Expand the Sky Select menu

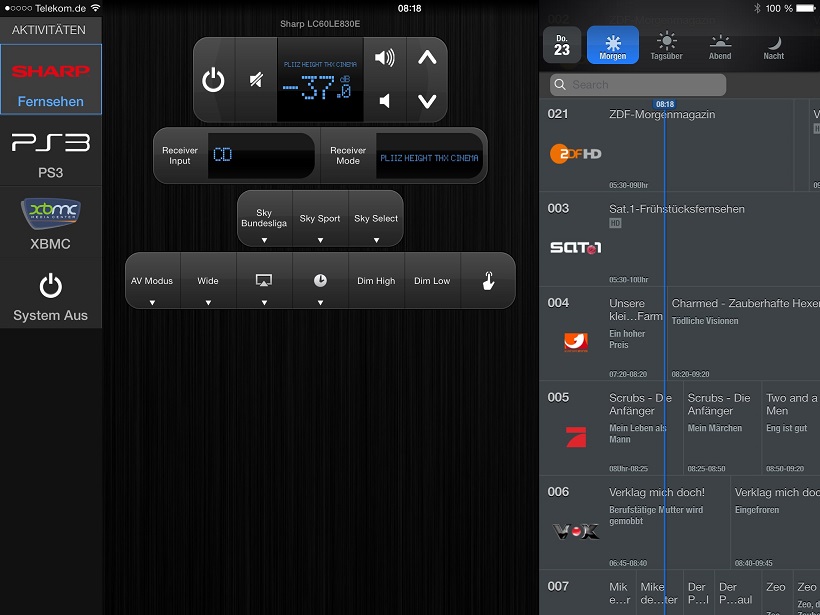(x=376, y=219)
